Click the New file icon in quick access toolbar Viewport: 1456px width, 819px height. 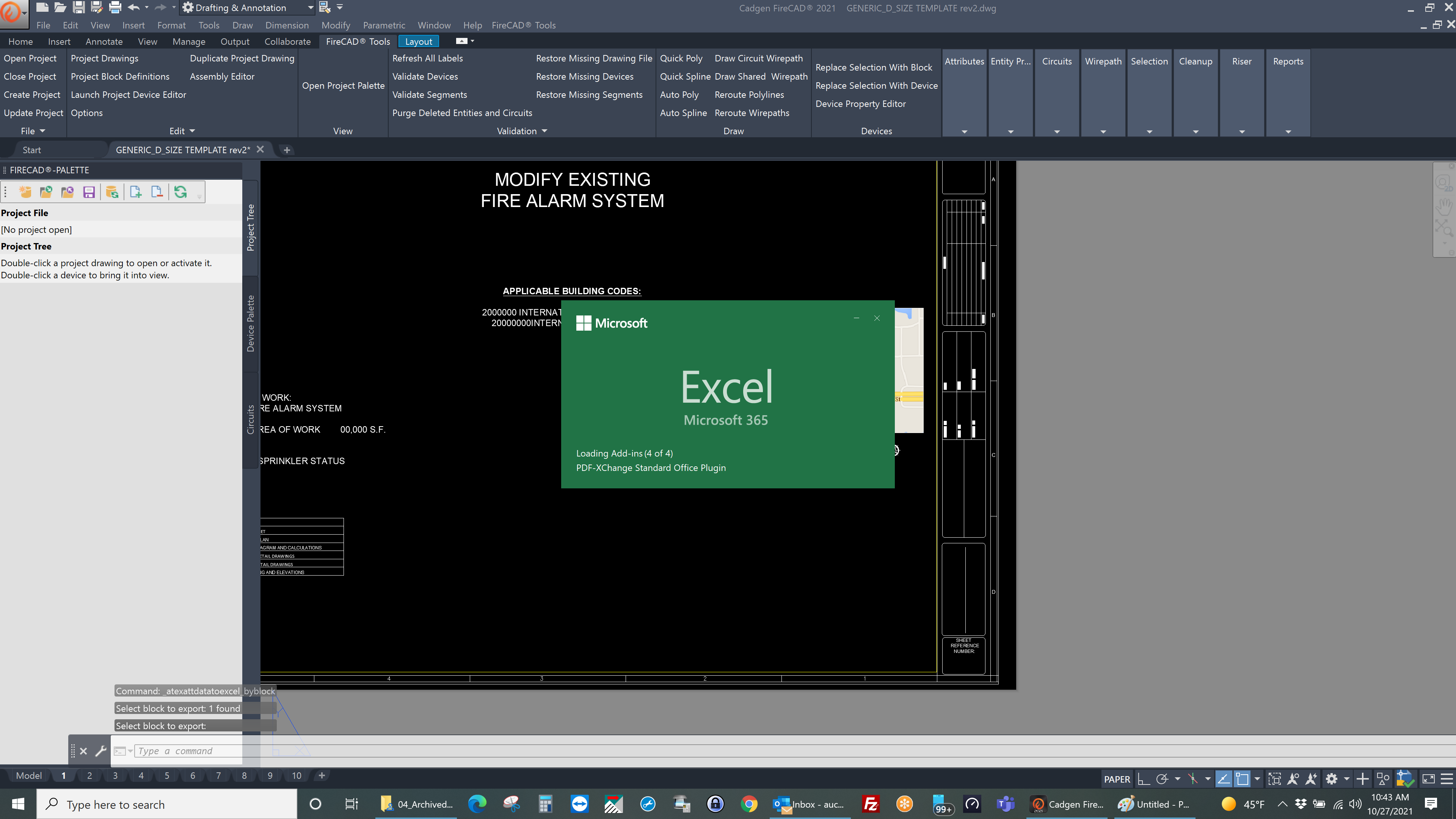tap(42, 7)
